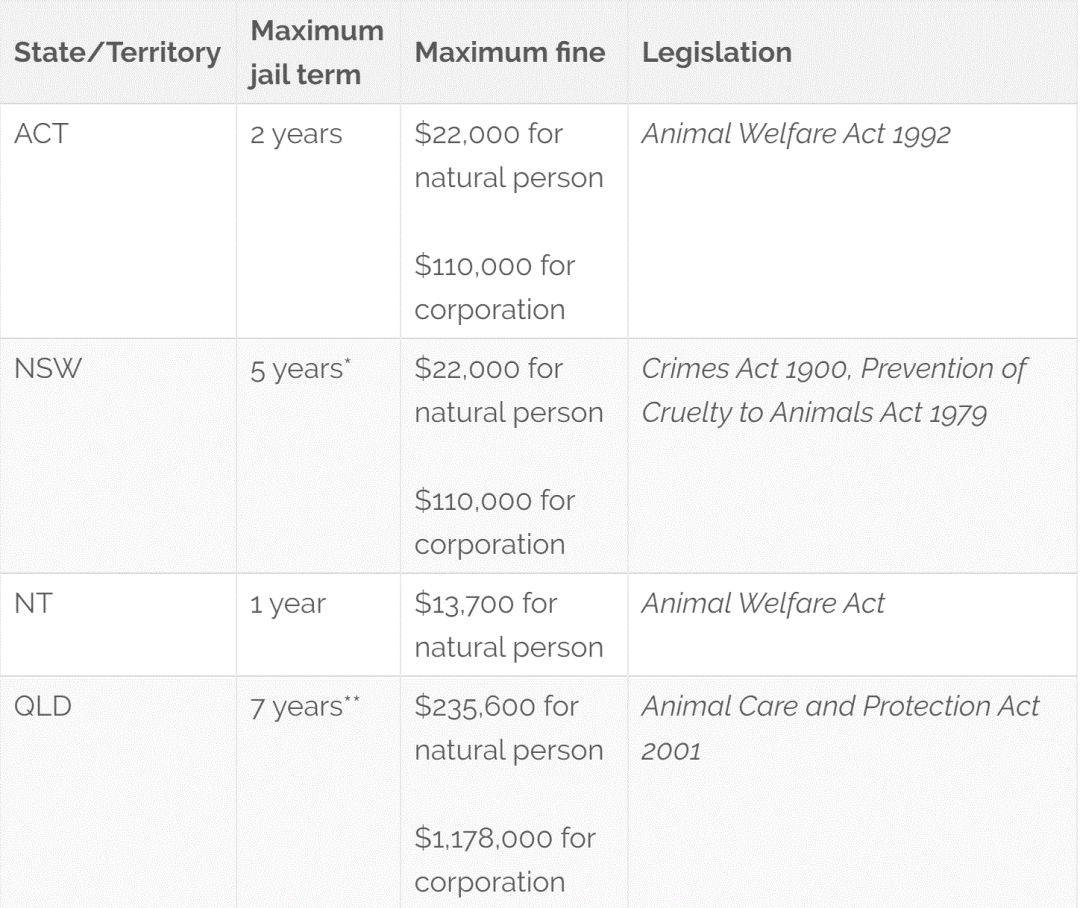Image resolution: width=1080 pixels, height=908 pixels.
Task: Click Animal Care and Protection Act text
Action: [840, 706]
